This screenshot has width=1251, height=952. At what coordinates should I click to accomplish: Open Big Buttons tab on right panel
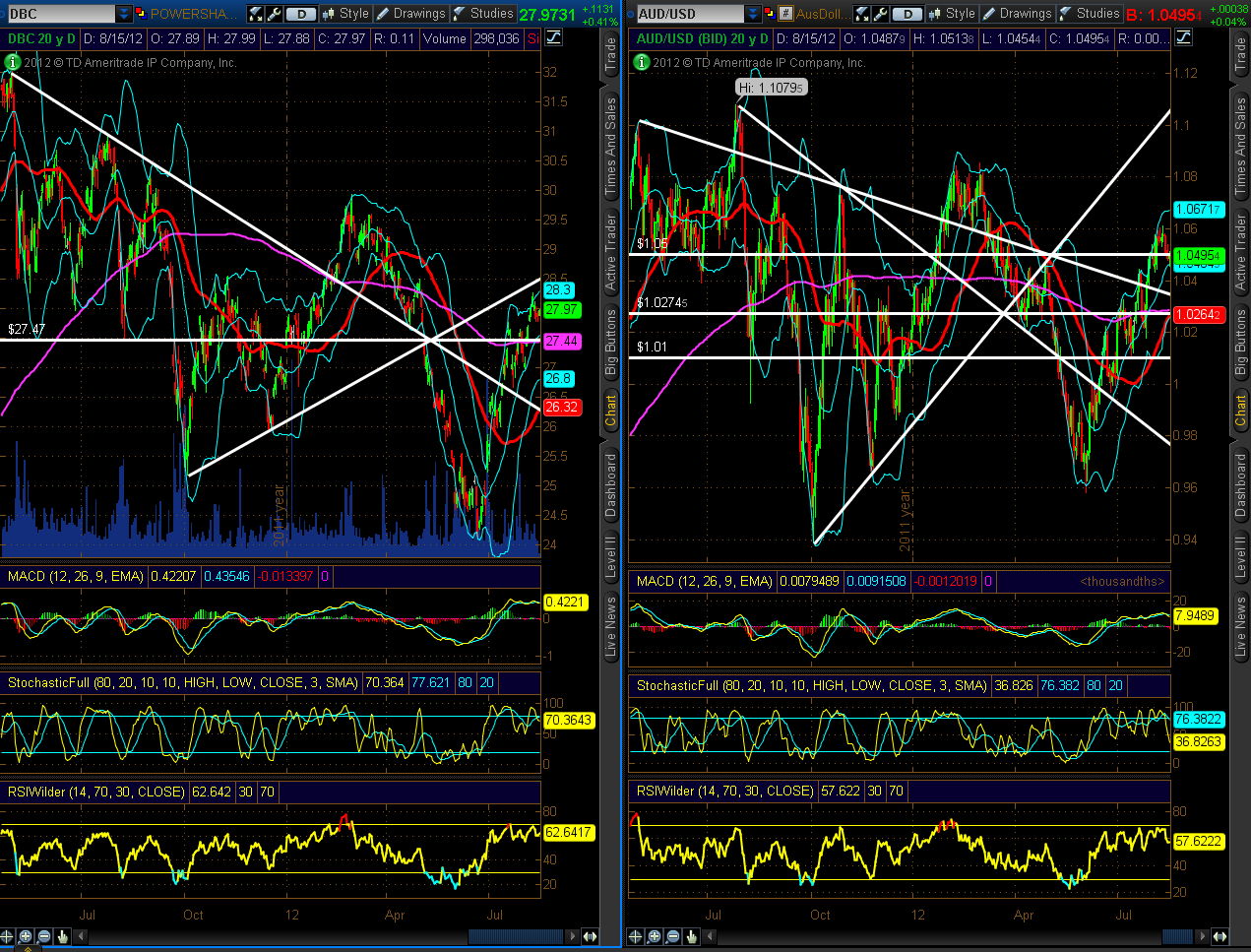1240,343
